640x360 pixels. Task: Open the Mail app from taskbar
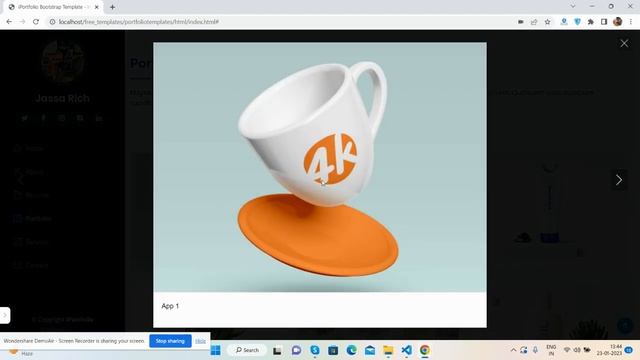[370, 350]
